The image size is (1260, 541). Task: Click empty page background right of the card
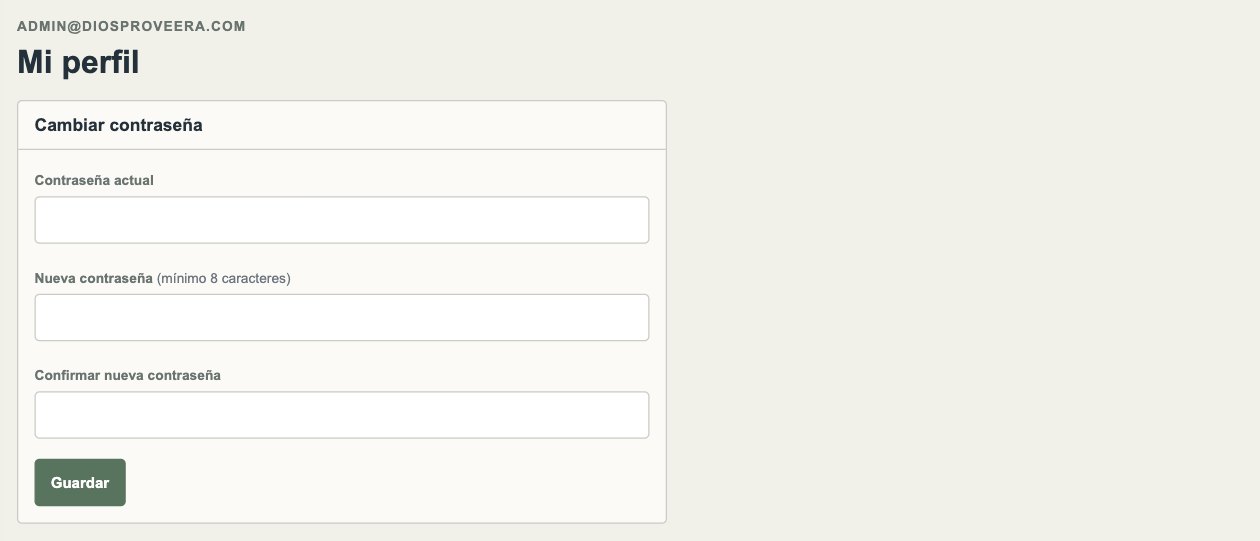(x=960, y=300)
